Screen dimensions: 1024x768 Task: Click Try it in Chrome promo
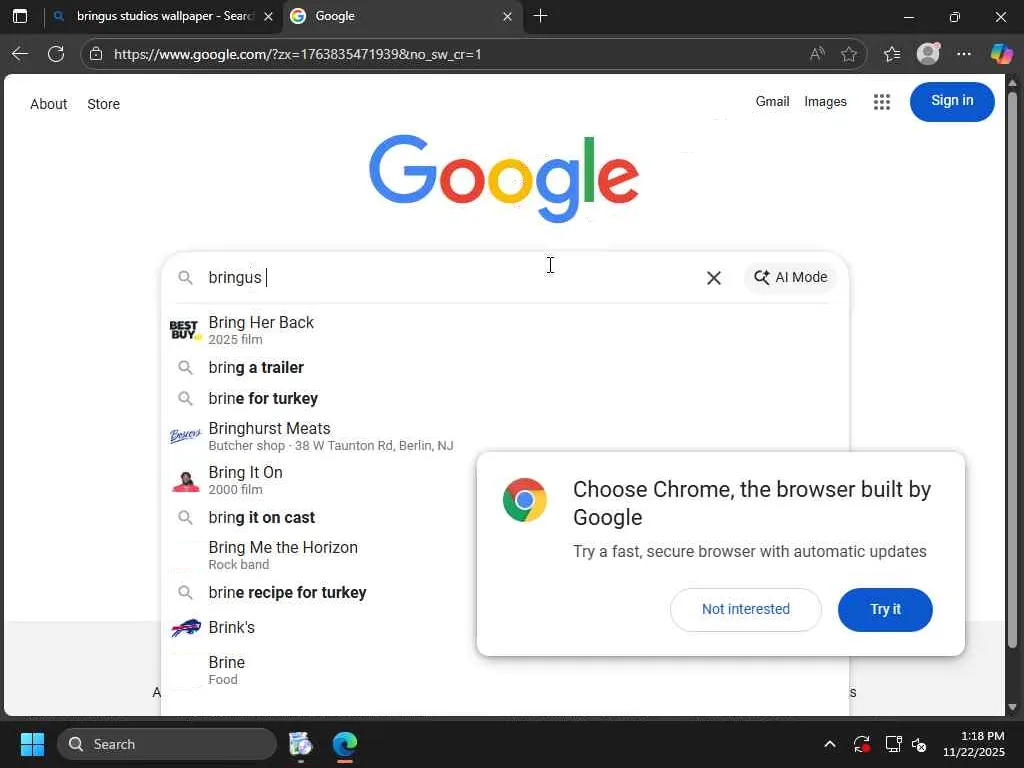click(x=885, y=609)
